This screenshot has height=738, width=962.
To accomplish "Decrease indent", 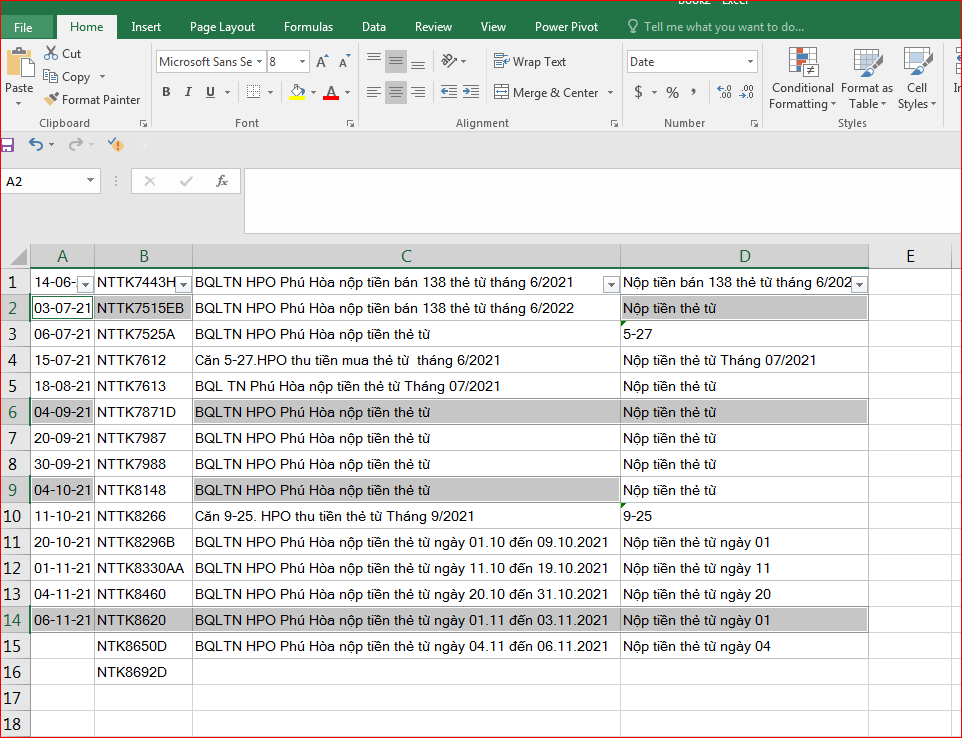I will (448, 92).
